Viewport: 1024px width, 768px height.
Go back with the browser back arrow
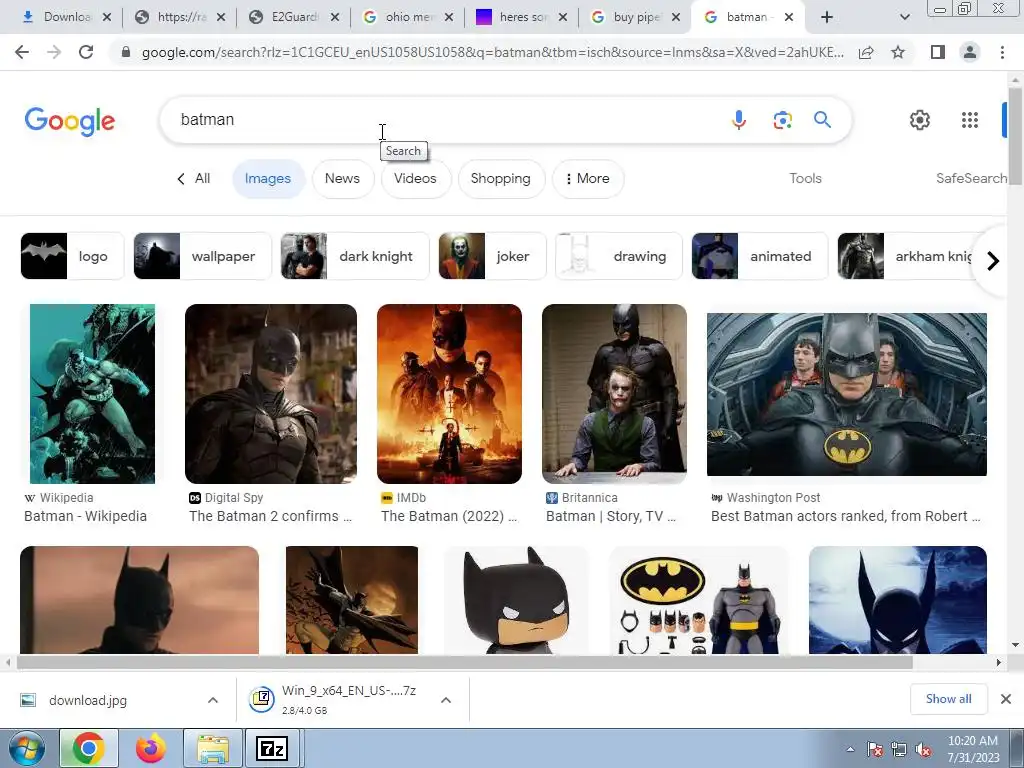(22, 52)
